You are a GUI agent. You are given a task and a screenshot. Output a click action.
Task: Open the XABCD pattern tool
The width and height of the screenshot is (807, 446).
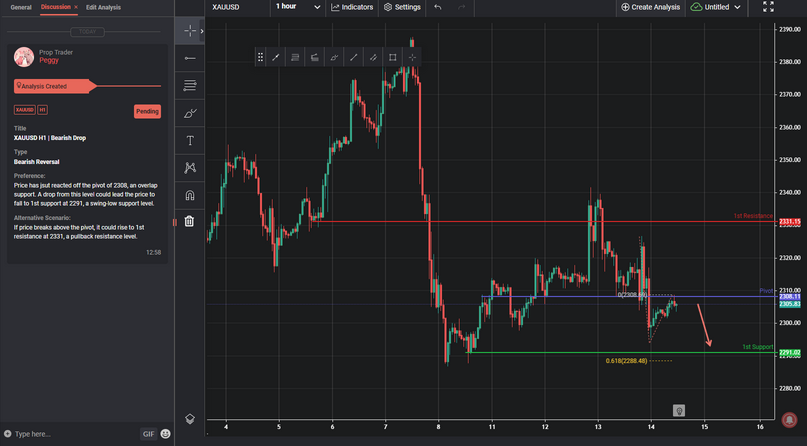coord(189,168)
